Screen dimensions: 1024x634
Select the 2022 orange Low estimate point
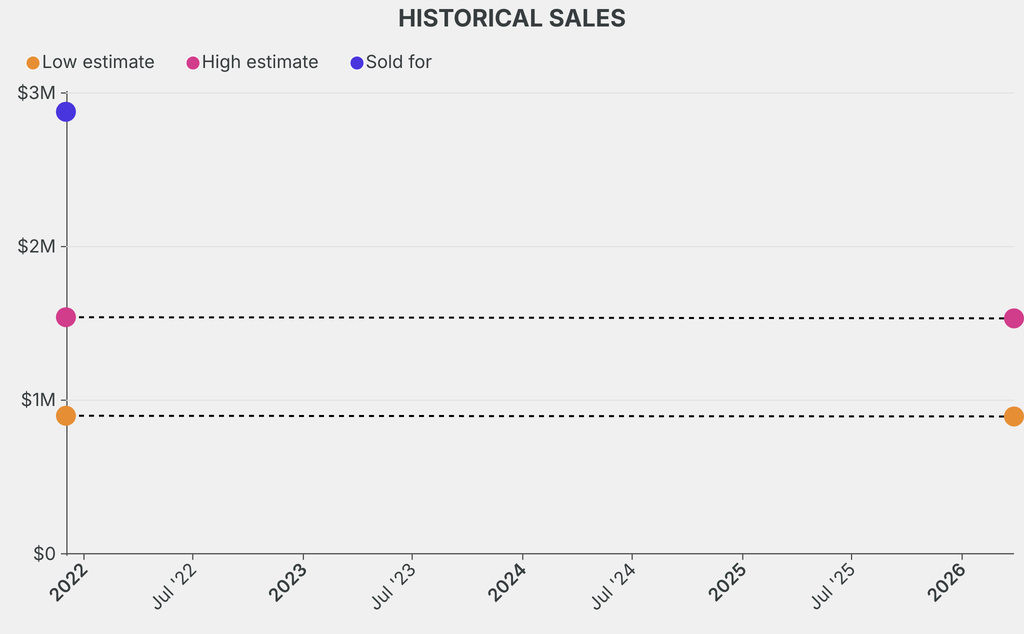[66, 415]
